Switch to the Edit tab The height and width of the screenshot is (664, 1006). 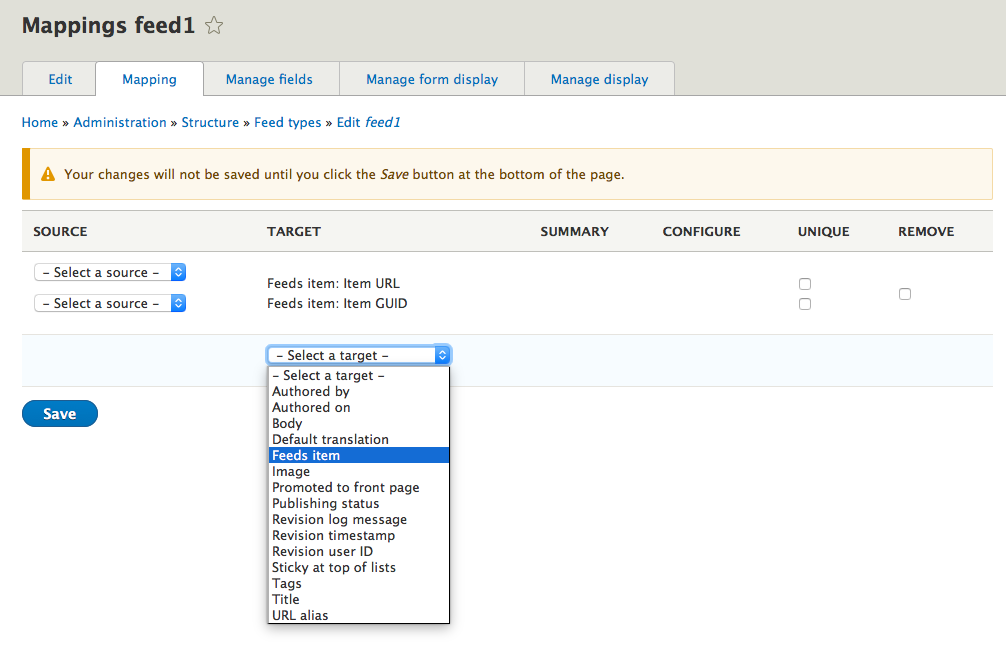[x=59, y=78]
